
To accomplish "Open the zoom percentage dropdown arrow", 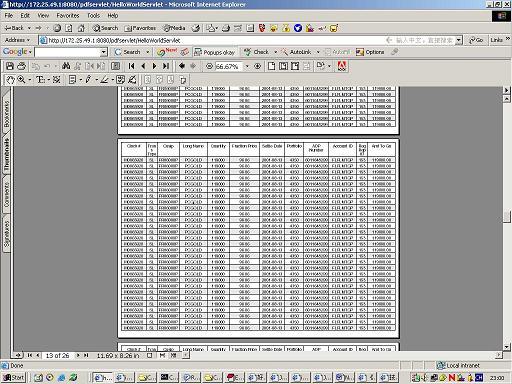I will (x=247, y=66).
